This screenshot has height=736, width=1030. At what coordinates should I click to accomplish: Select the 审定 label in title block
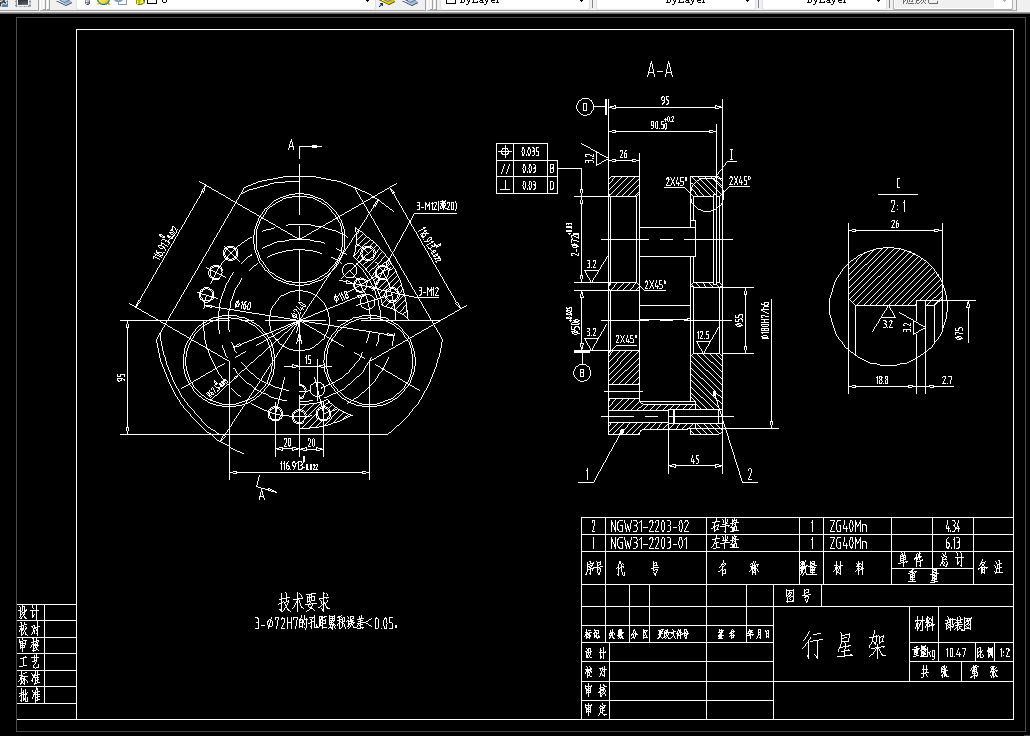click(x=596, y=709)
